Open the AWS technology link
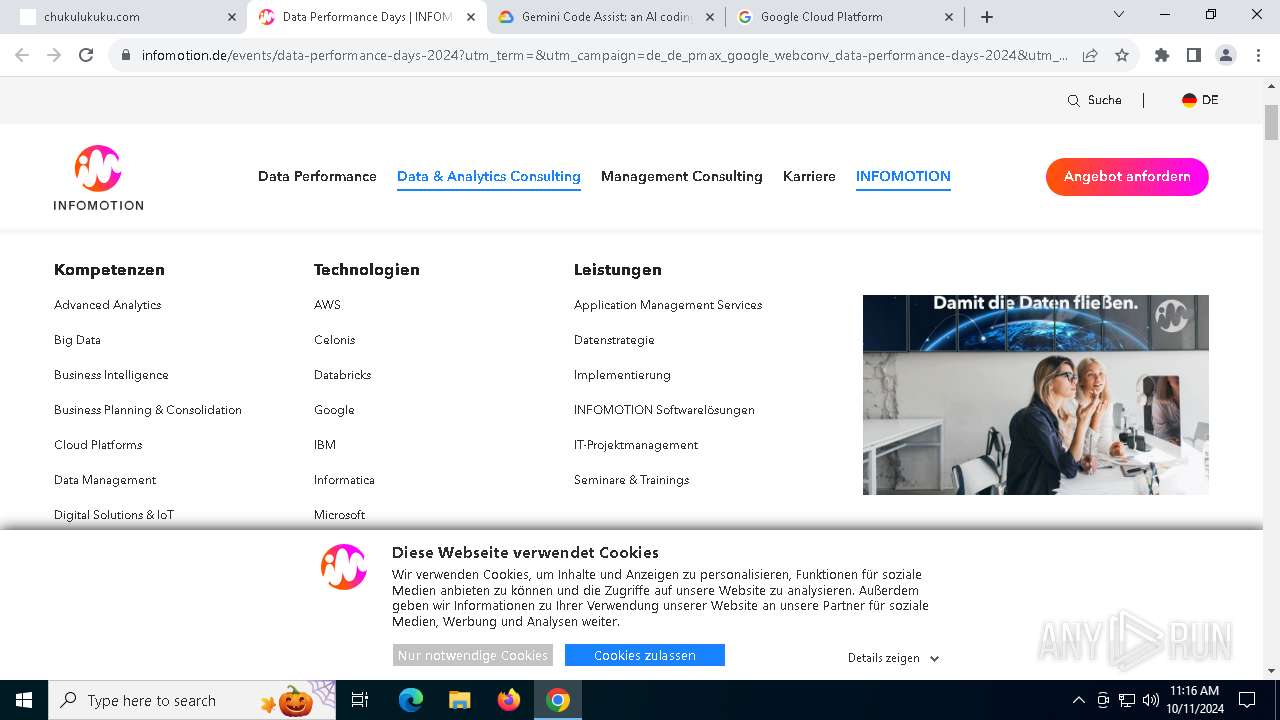The width and height of the screenshot is (1280, 720). [x=327, y=305]
